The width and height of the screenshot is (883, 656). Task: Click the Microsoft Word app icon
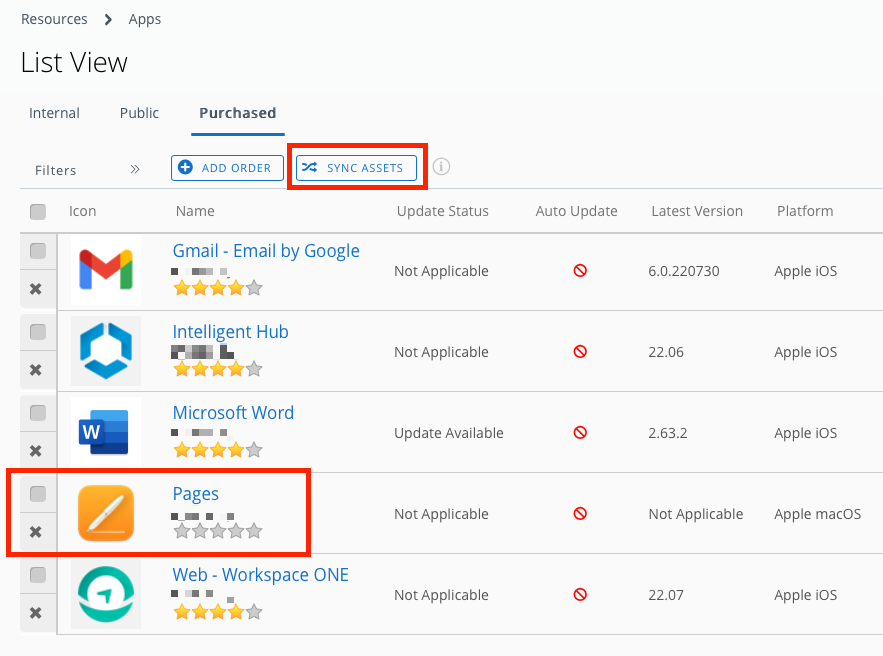coord(105,432)
